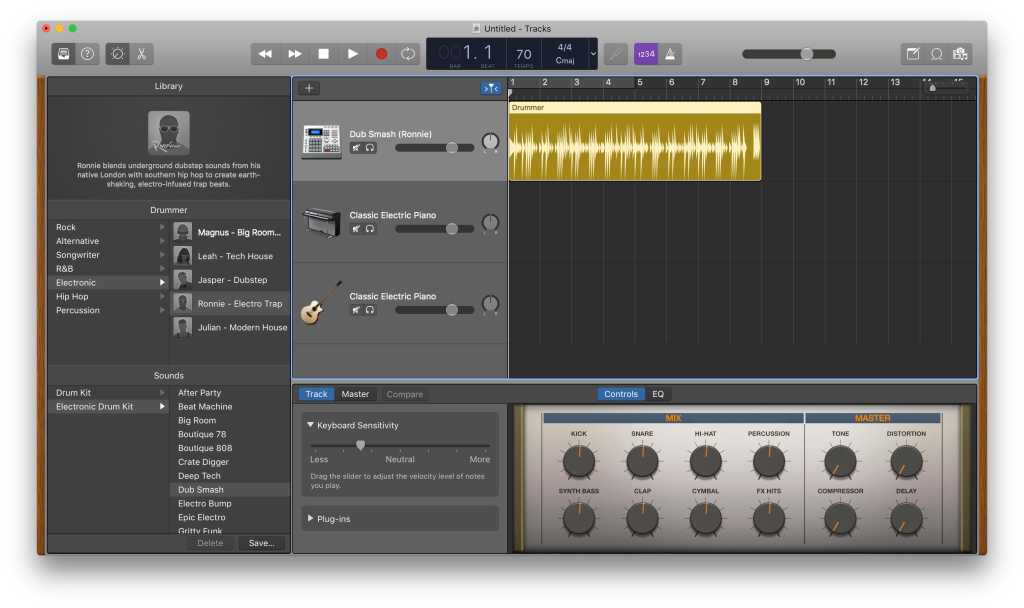Toggle the Smart Controls dial button
This screenshot has width=1024, height=608.
117,54
